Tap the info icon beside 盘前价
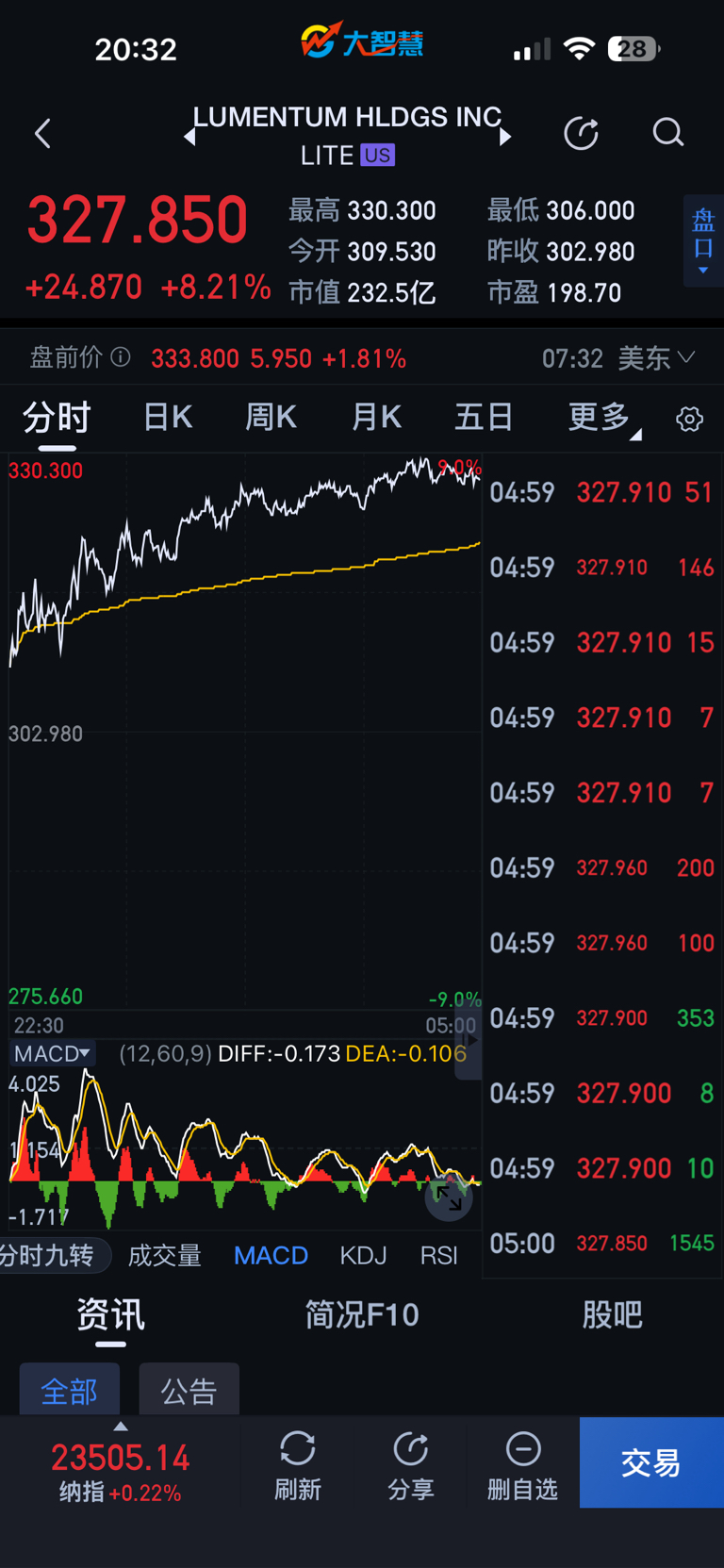The width and height of the screenshot is (724, 1568). point(121,356)
